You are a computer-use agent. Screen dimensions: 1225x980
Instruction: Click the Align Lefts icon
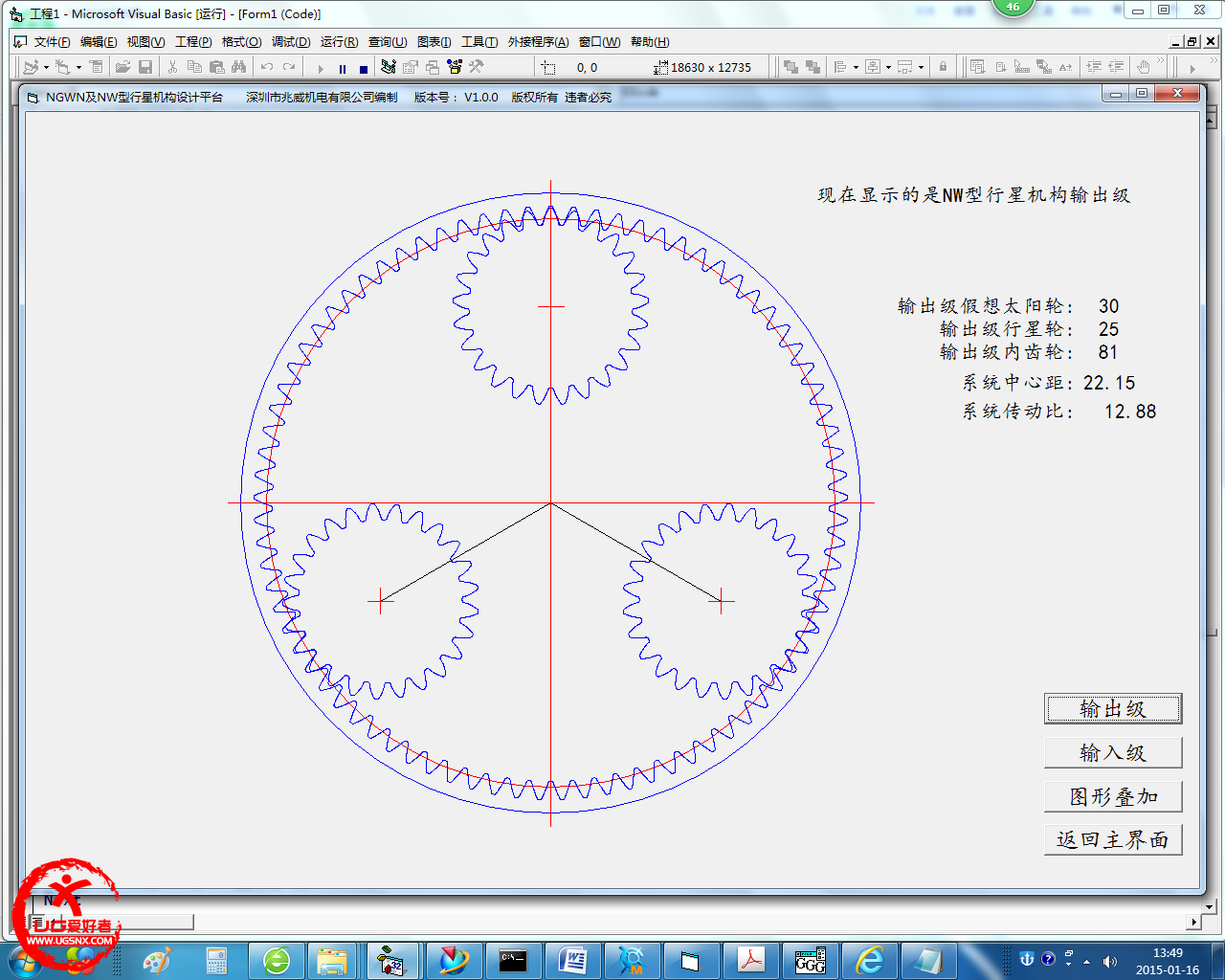840,67
